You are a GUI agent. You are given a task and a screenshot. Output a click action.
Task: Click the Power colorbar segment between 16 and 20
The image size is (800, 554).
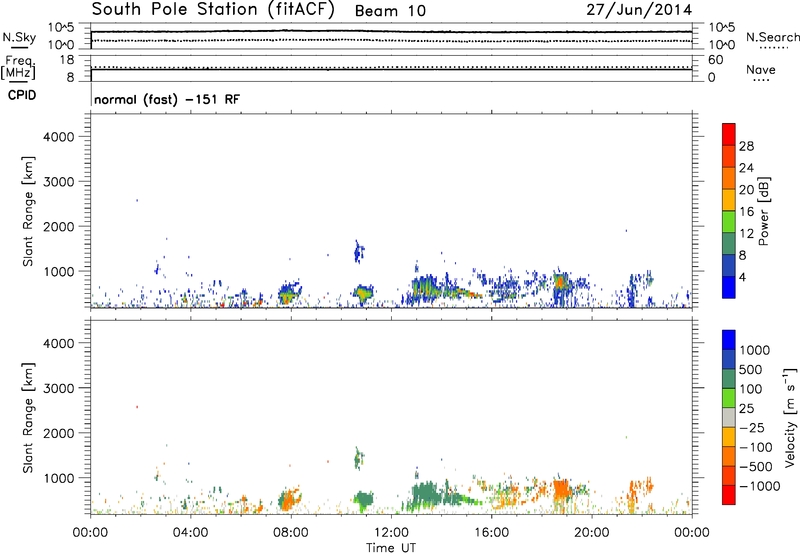(729, 200)
